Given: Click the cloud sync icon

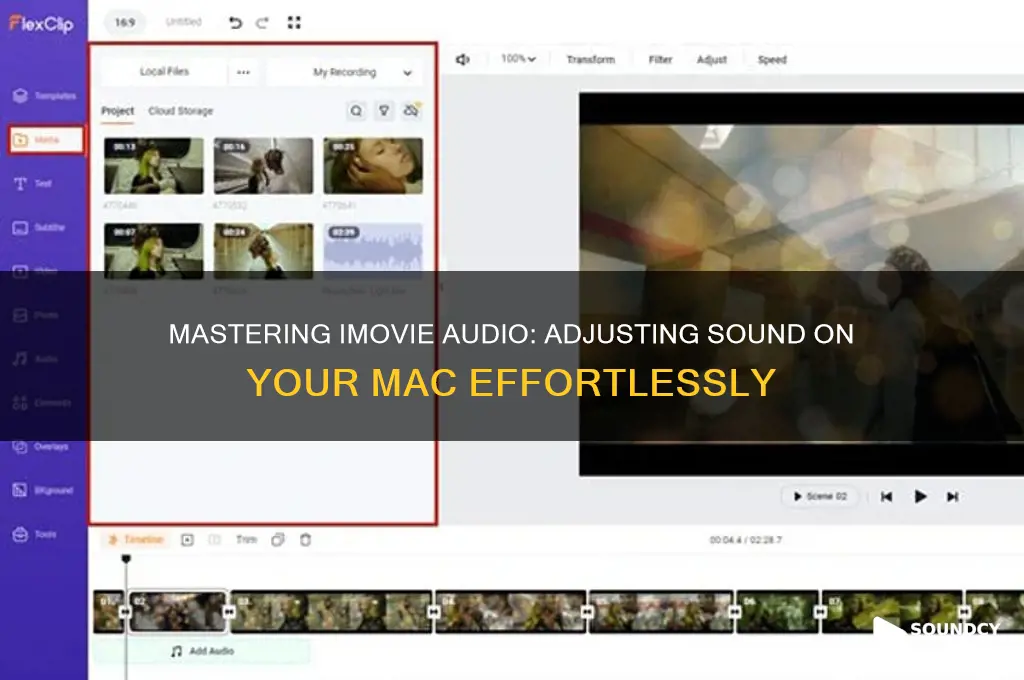Looking at the screenshot, I should [x=411, y=110].
